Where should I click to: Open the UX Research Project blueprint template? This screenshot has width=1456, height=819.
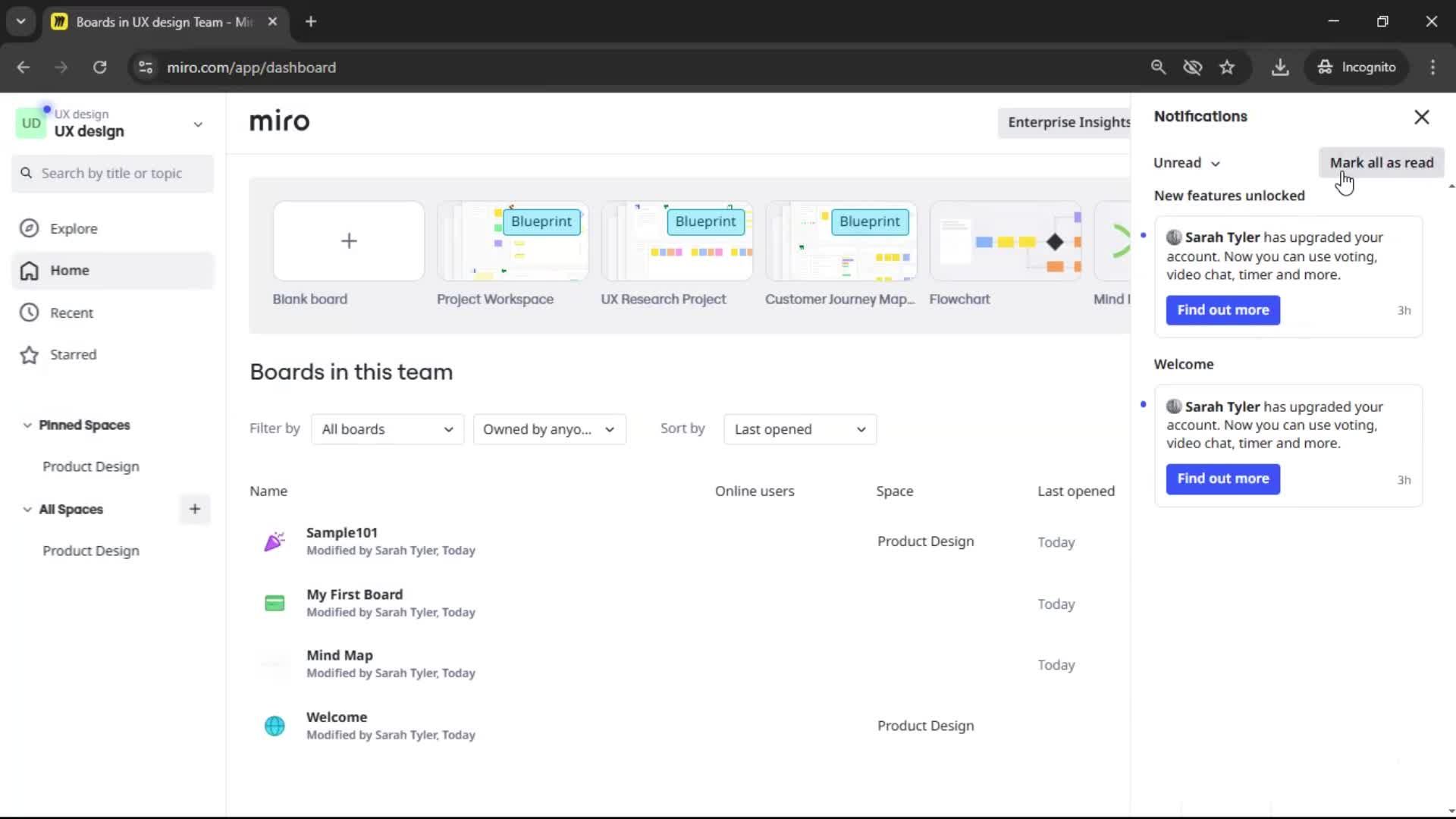677,241
